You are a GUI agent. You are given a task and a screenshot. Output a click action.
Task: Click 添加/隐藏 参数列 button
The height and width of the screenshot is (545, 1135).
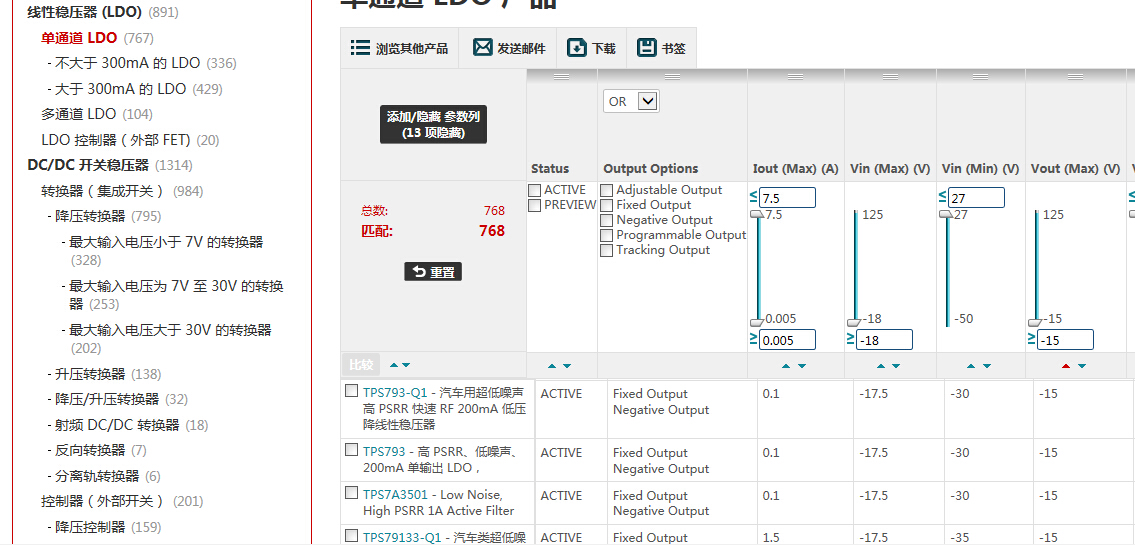(433, 124)
